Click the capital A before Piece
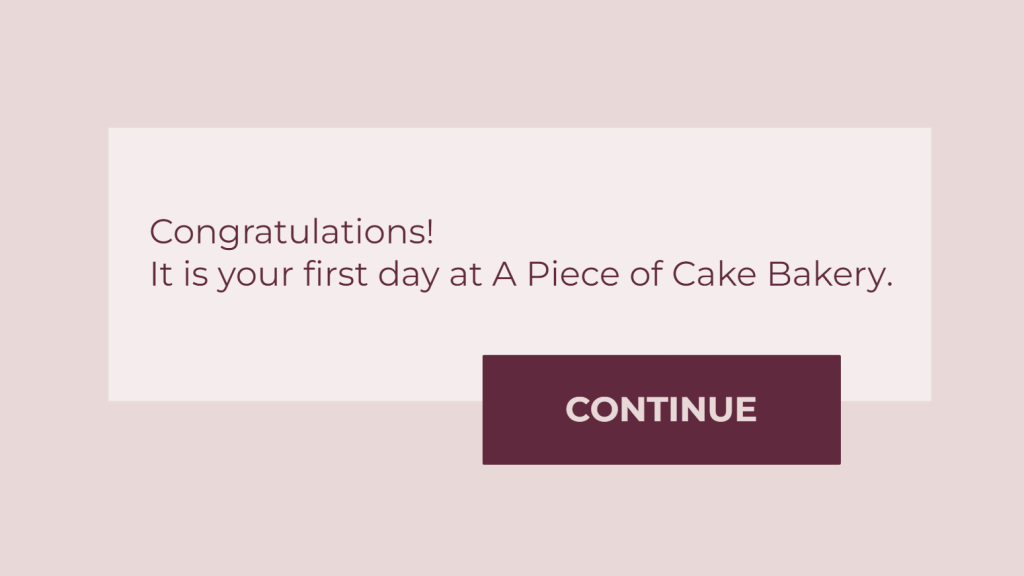The width and height of the screenshot is (1024, 576). [x=504, y=274]
